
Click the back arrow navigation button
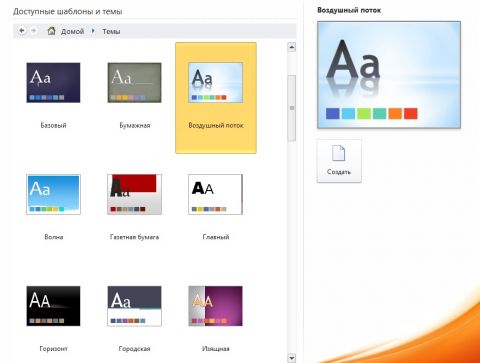click(22, 31)
